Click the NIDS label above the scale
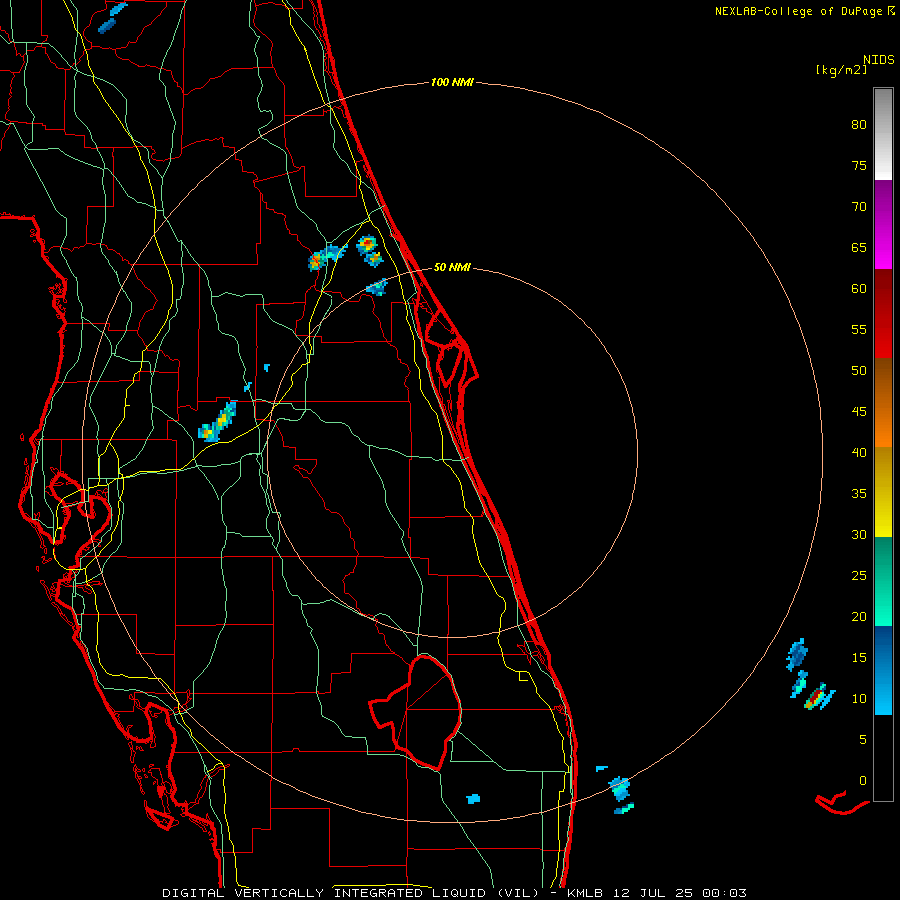This screenshot has width=900, height=900. (x=878, y=60)
